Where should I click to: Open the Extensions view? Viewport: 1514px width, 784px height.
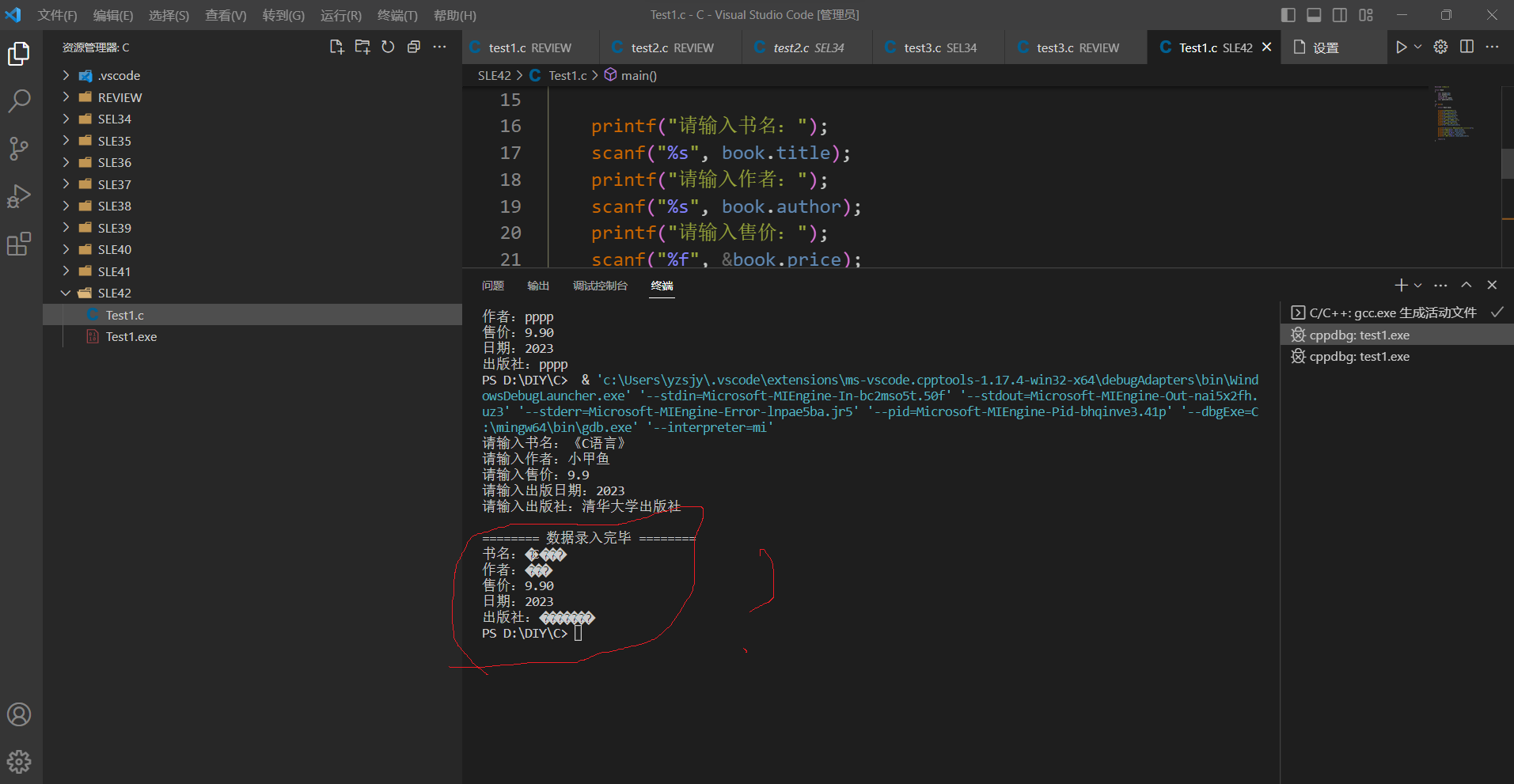(x=19, y=244)
